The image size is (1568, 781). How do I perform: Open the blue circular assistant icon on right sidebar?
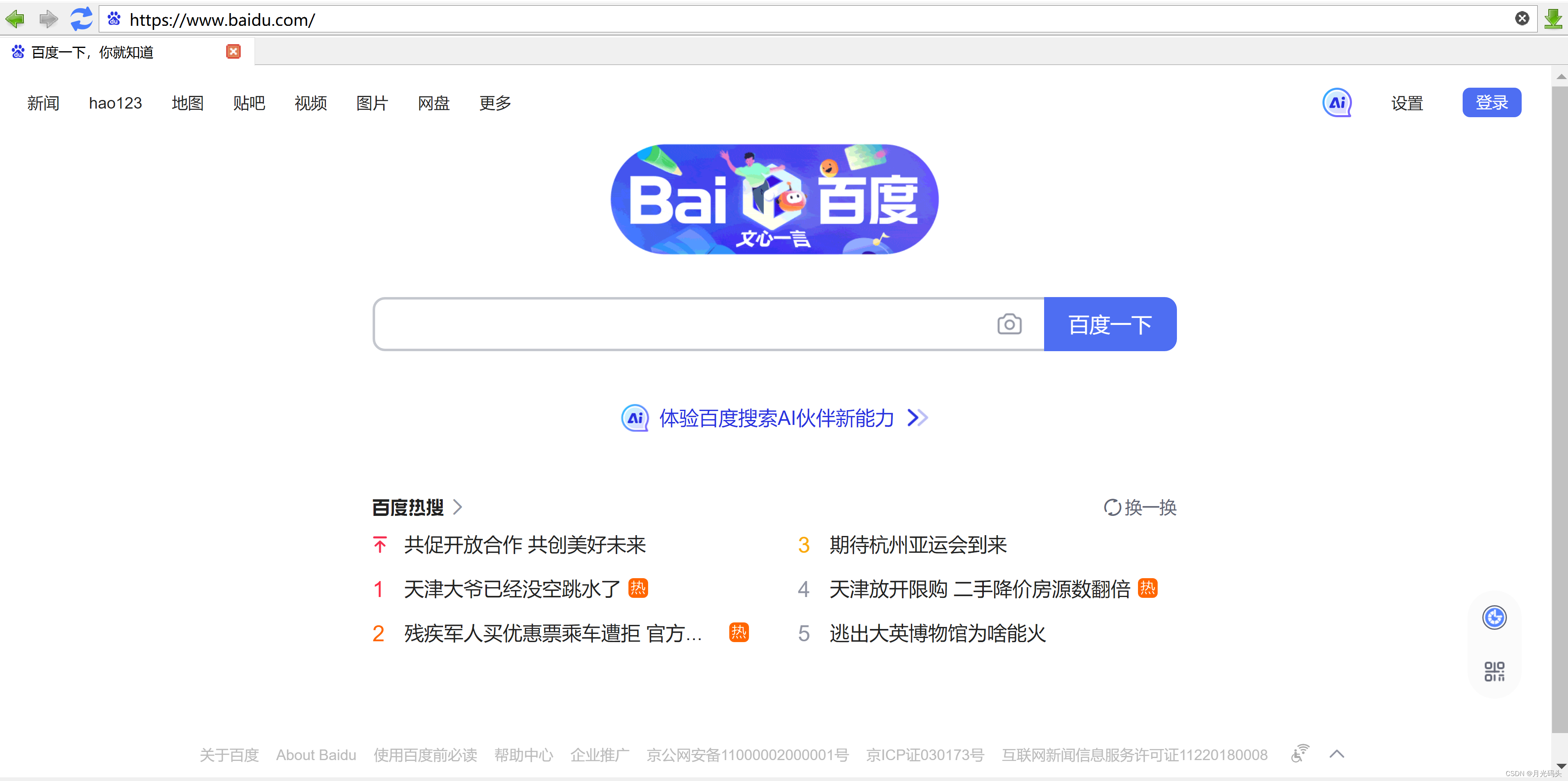click(x=1494, y=618)
